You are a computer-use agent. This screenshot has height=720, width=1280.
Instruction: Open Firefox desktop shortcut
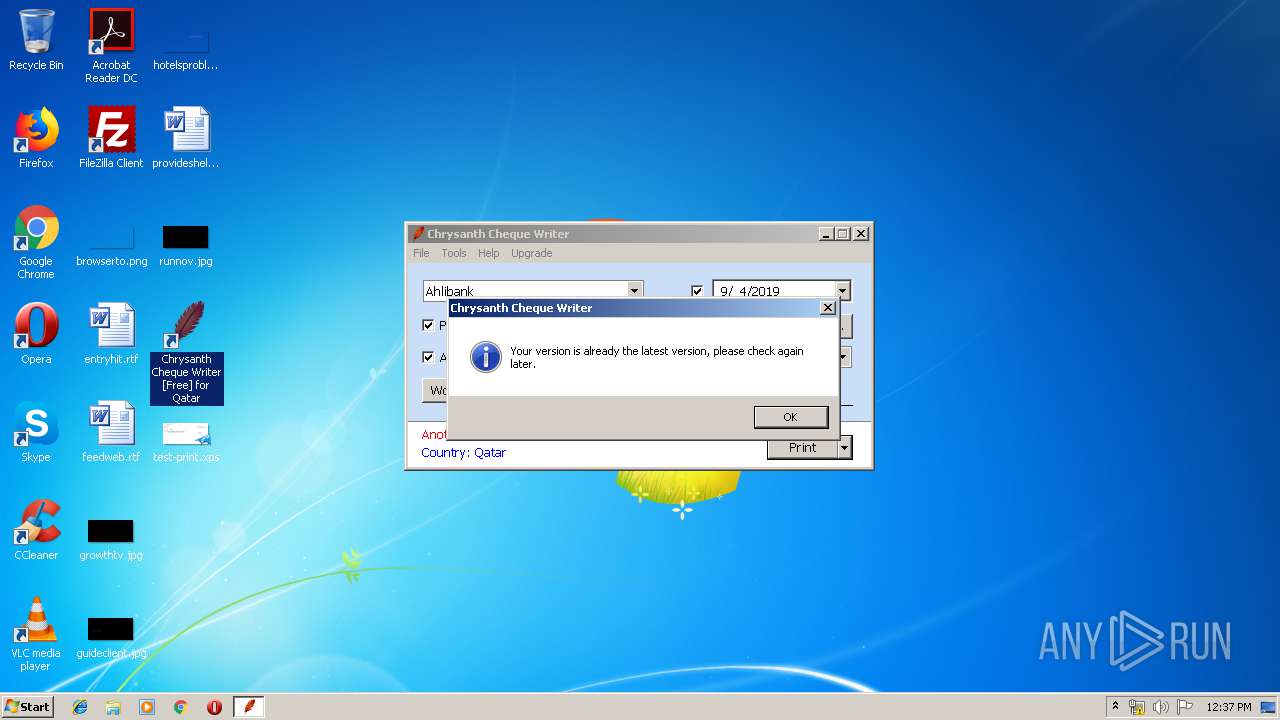coord(36,138)
